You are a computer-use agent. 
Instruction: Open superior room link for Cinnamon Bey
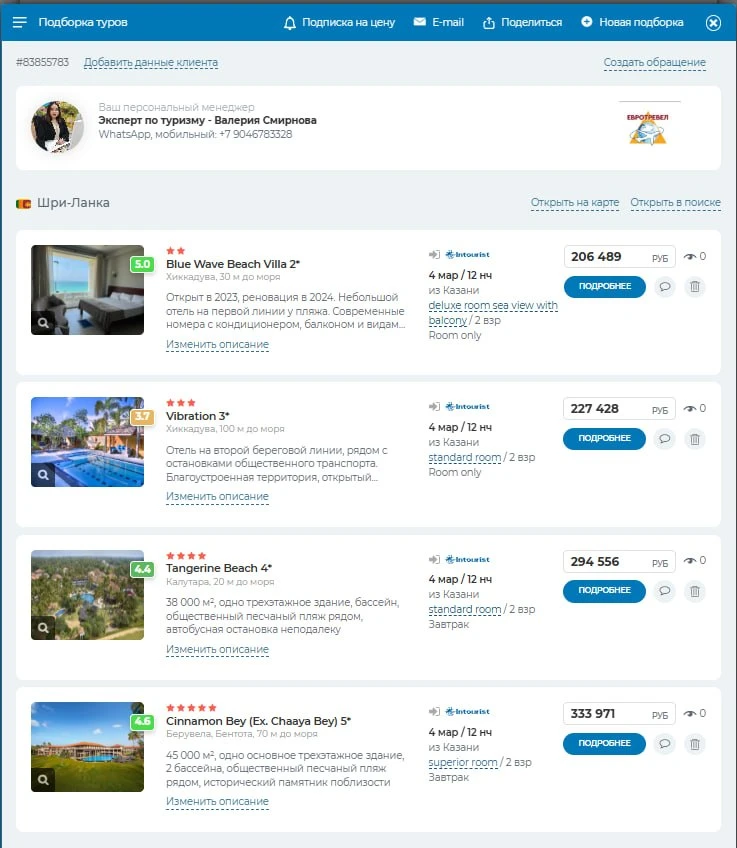point(463,763)
